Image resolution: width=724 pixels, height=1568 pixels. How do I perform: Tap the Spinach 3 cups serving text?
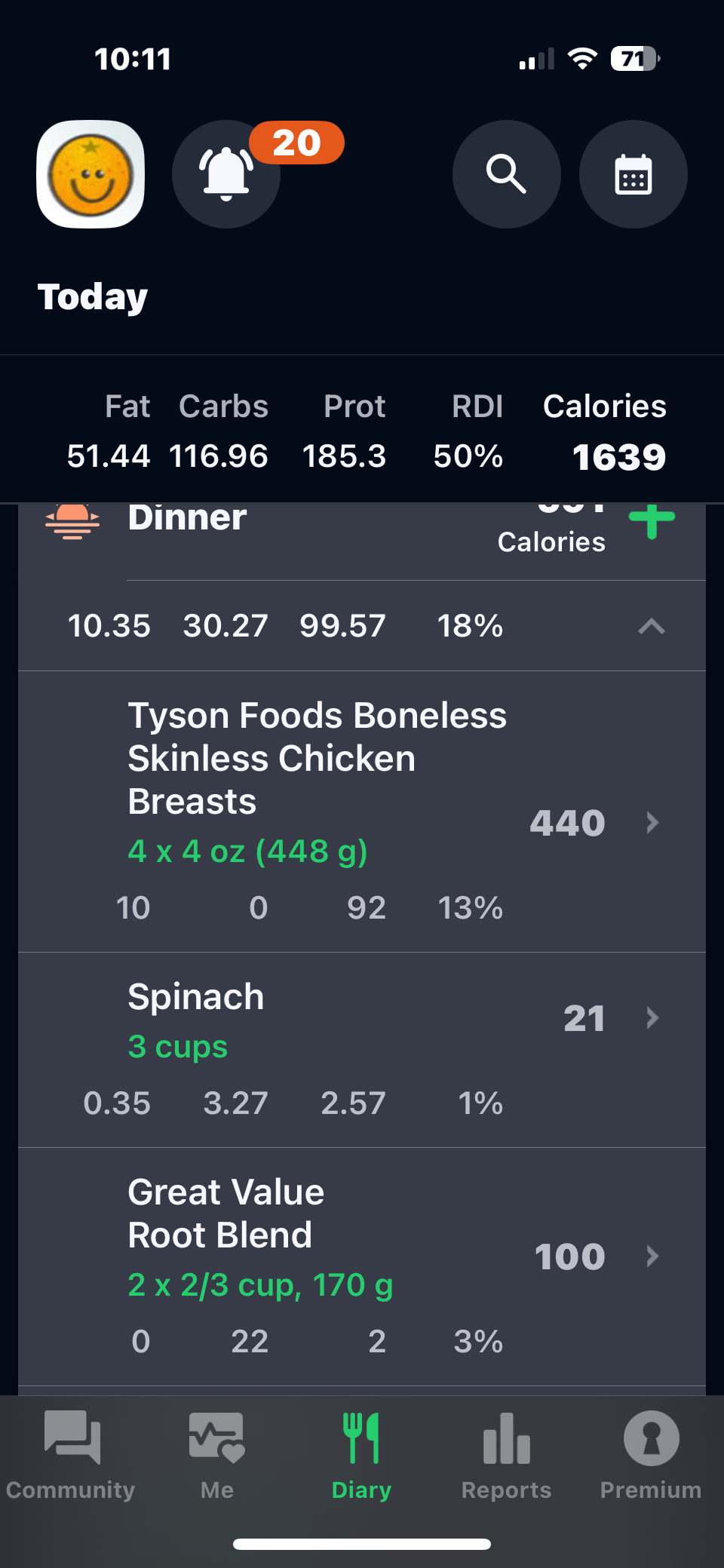[x=178, y=1047]
